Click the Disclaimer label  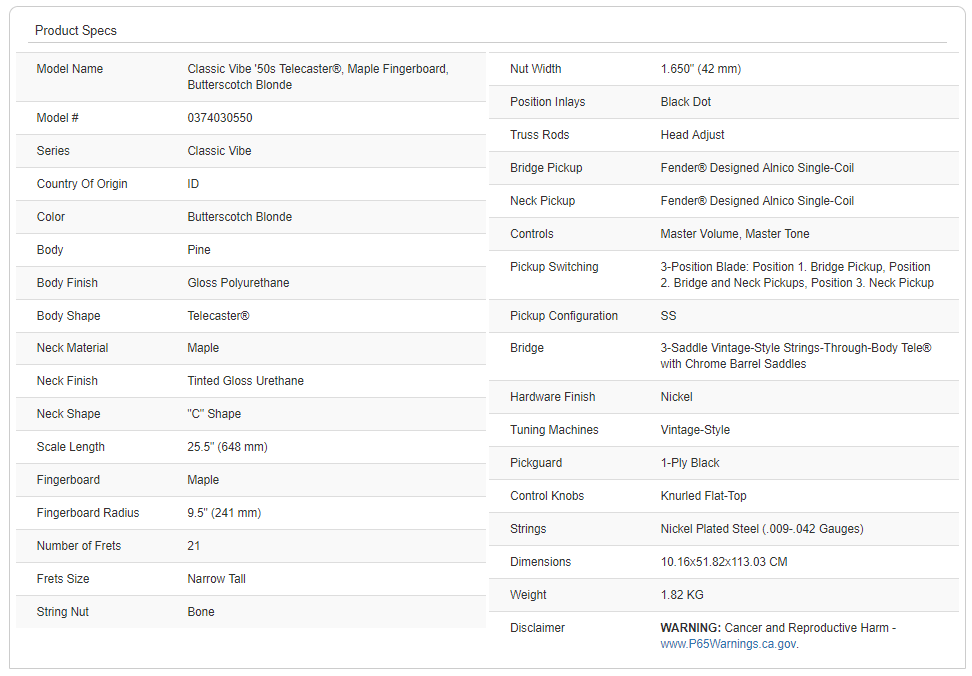[x=537, y=628]
